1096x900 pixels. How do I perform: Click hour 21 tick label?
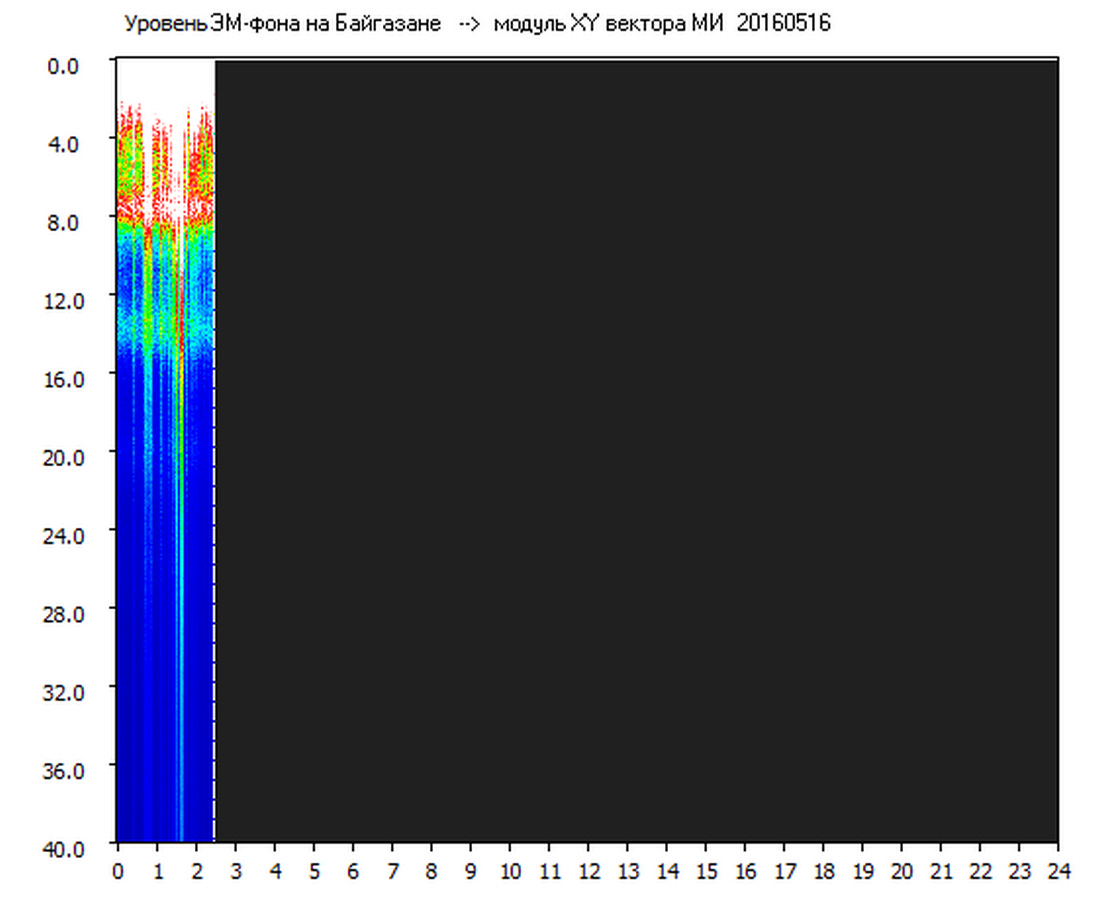tap(941, 871)
